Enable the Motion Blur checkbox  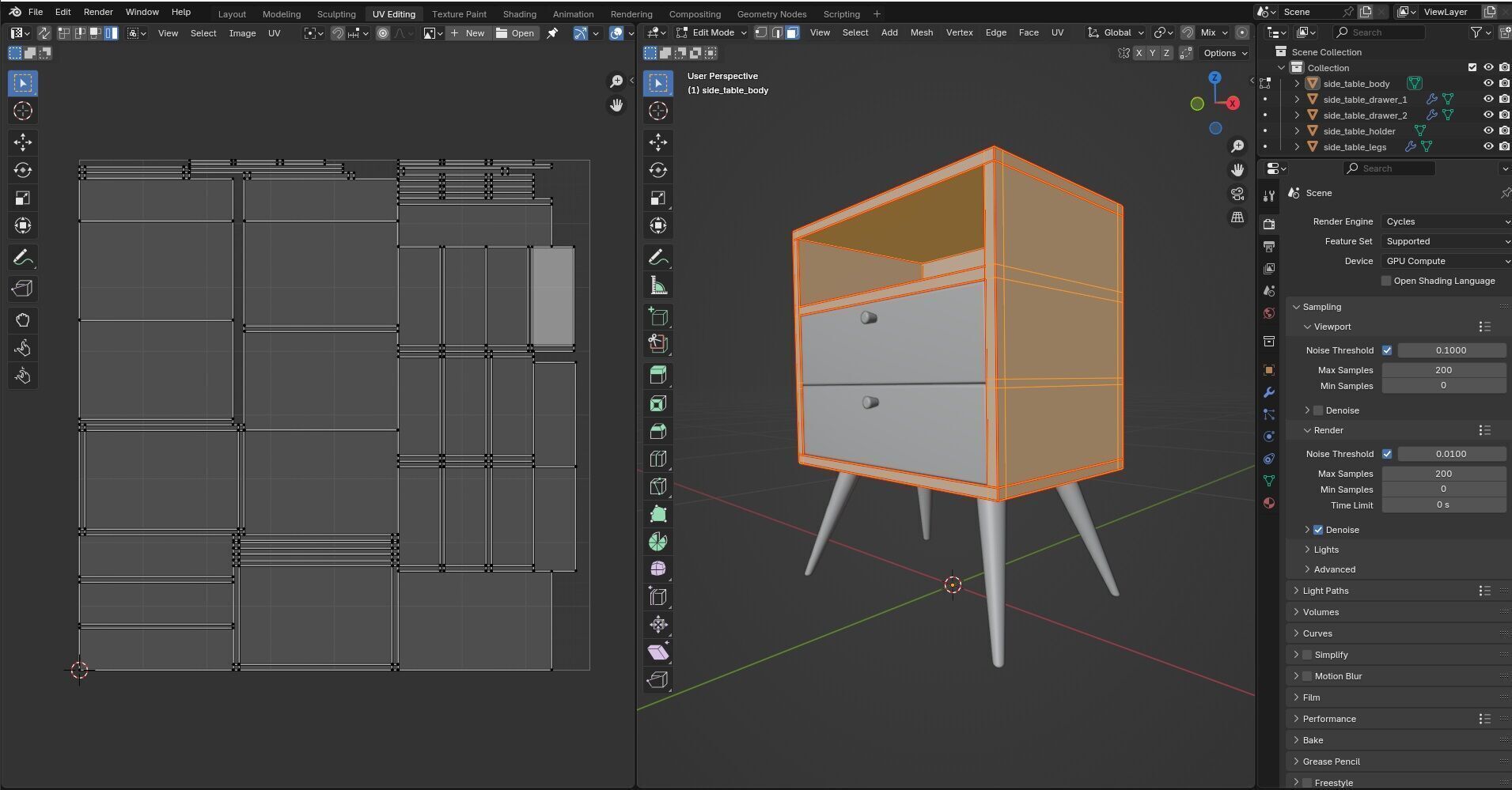tap(1307, 676)
